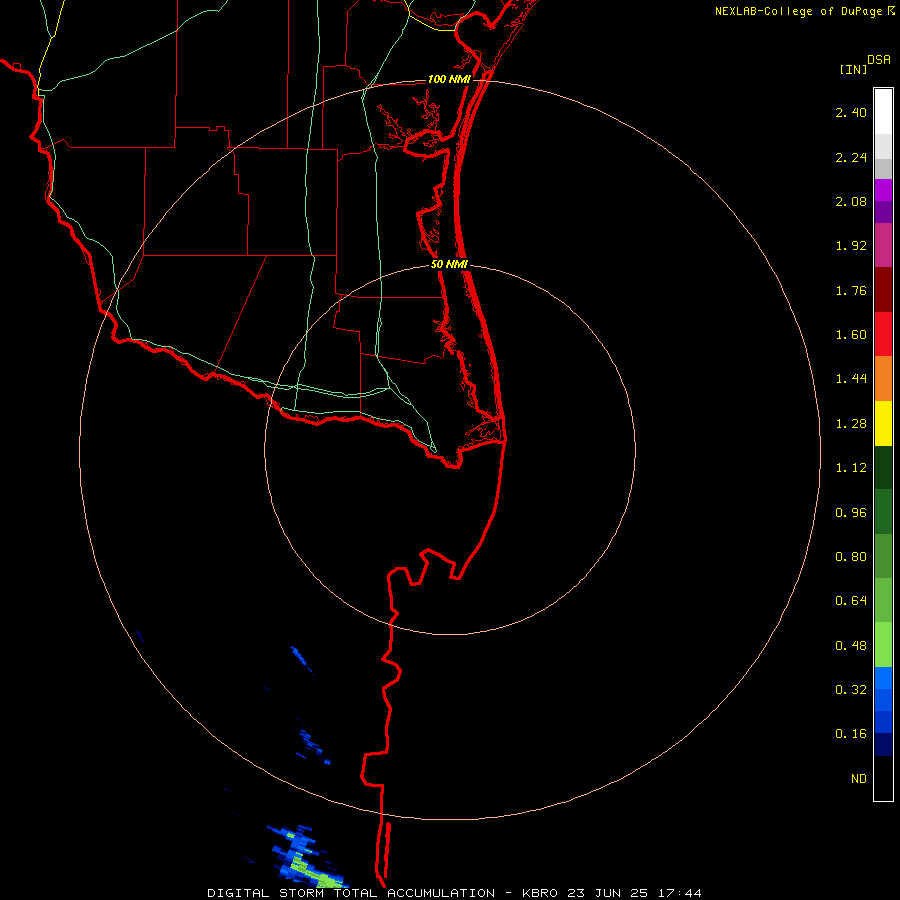Screen dimensions: 900x900
Task: Click the 1.92 legend value
Action: [x=851, y=246]
